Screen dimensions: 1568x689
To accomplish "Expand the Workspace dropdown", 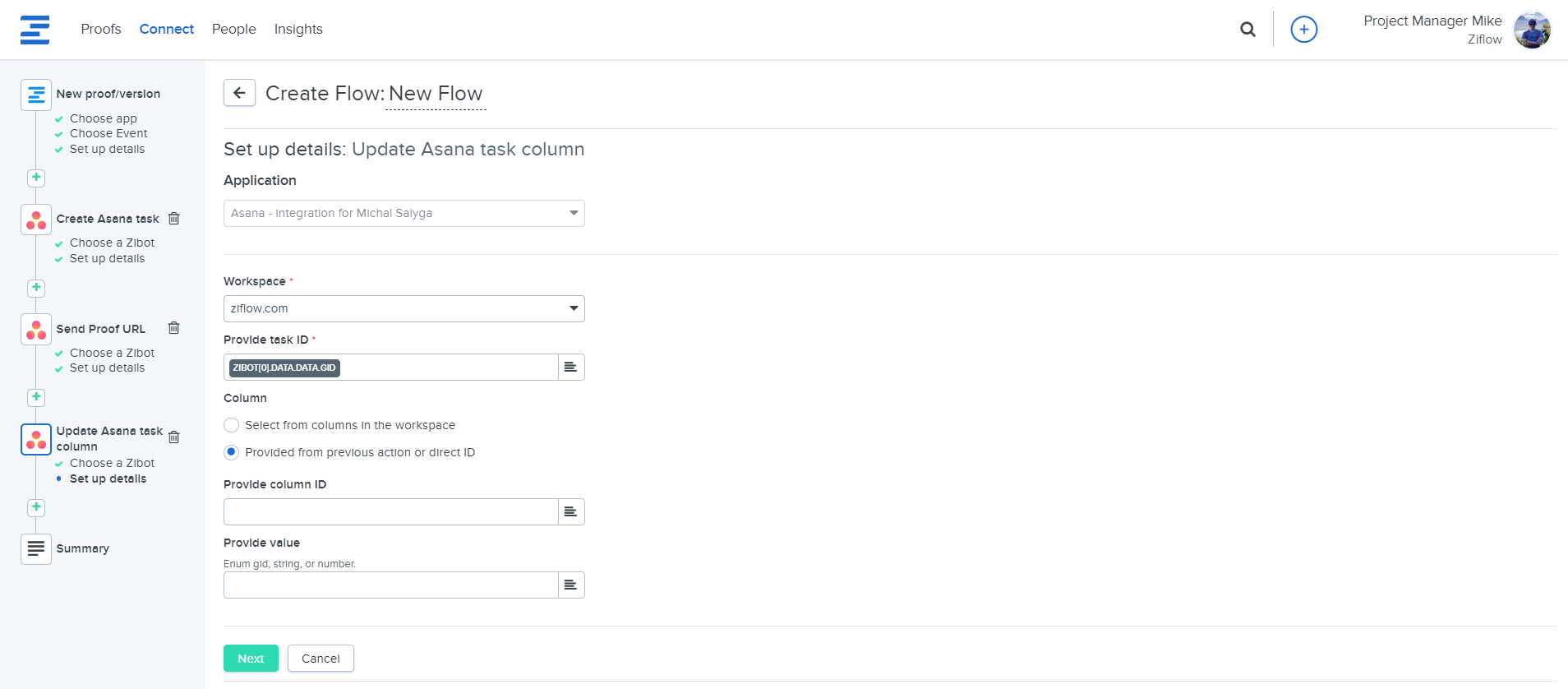I will point(404,309).
